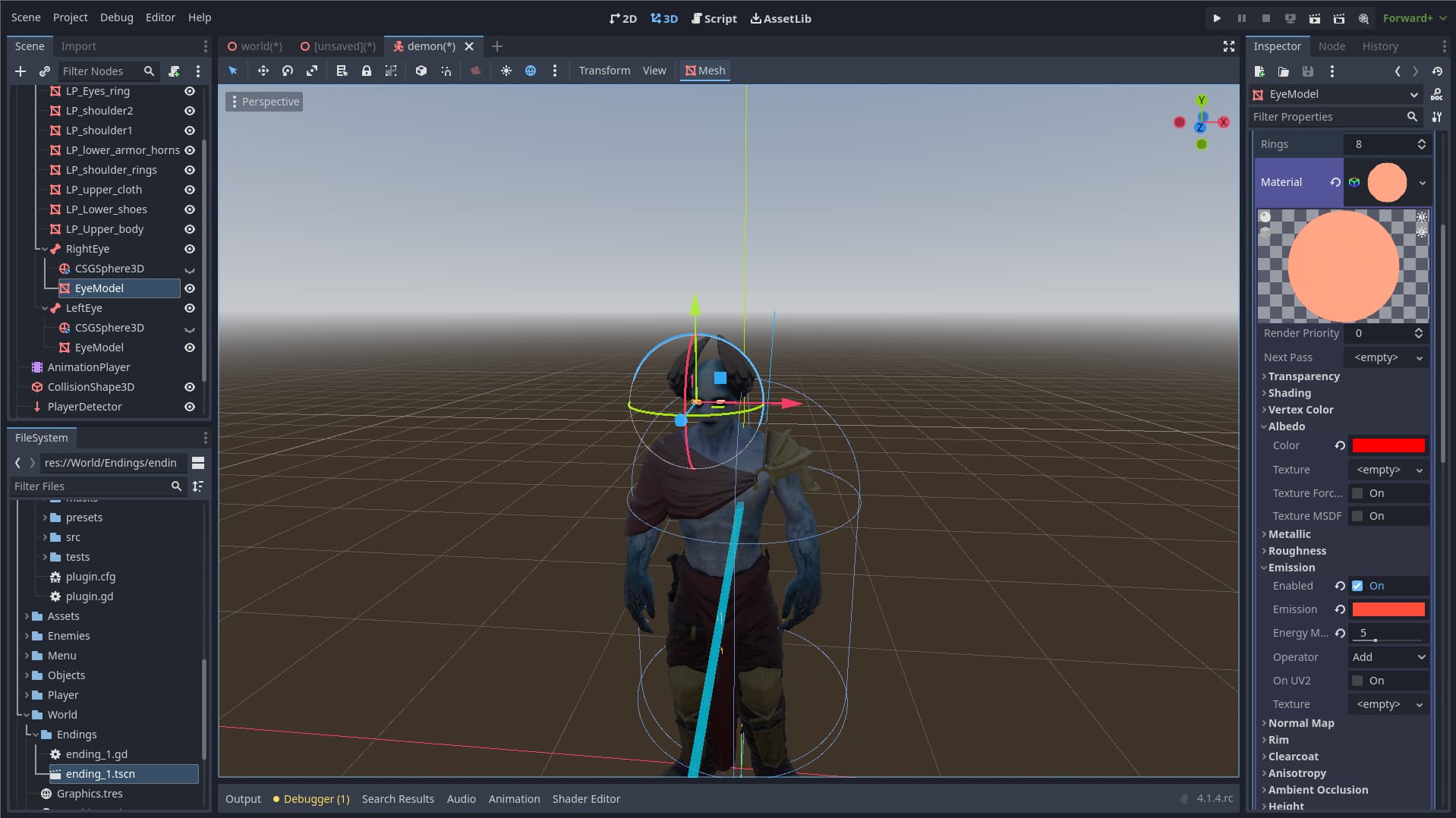
Task: Click the red Albedo Color swatch
Action: pos(1388,446)
